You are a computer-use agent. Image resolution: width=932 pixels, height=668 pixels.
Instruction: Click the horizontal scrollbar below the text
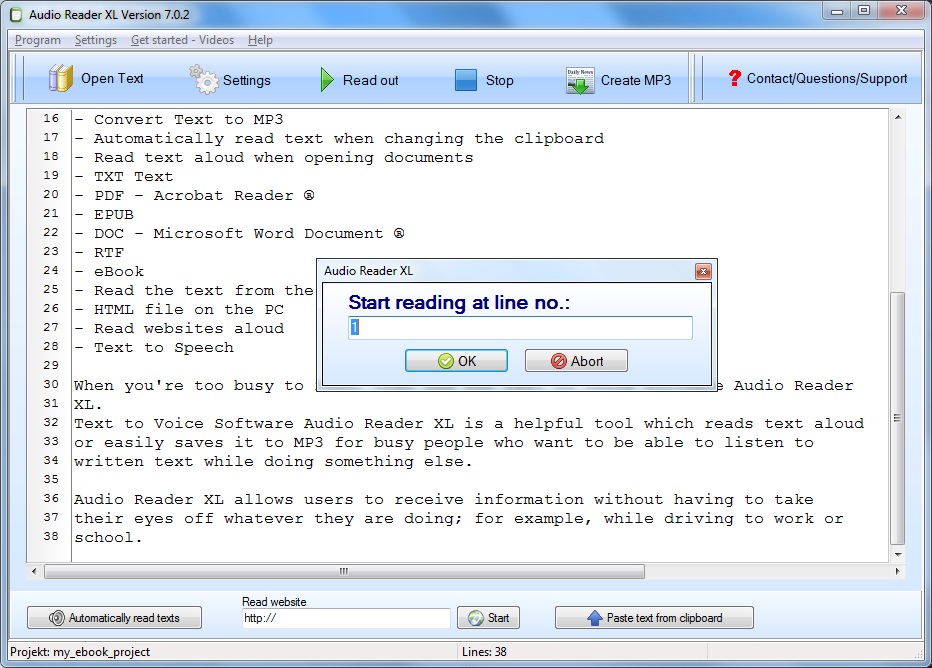tap(342, 572)
